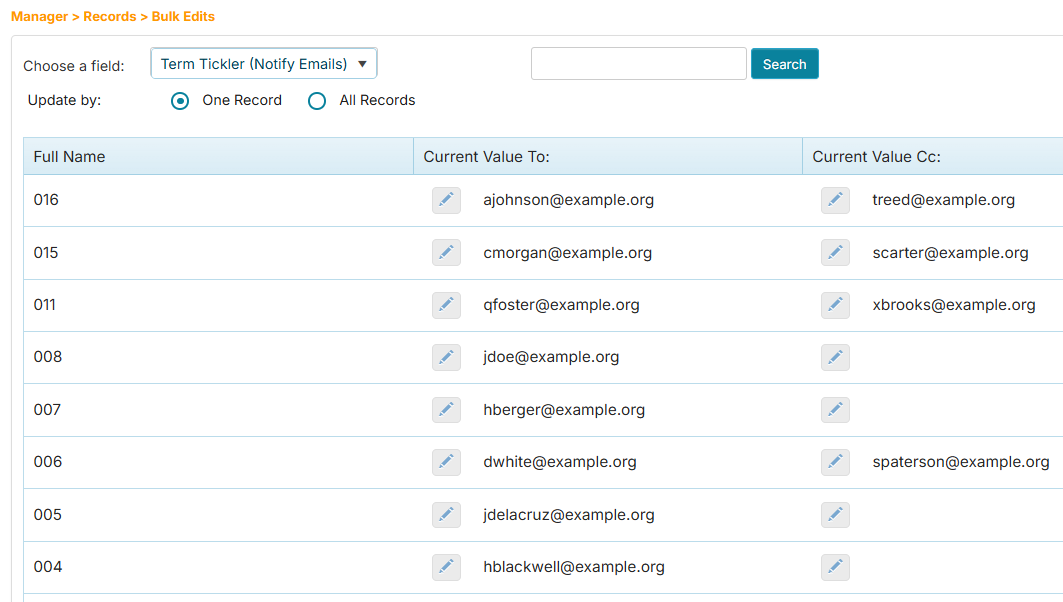Edit the Cc email spaterson@example.org
Image resolution: width=1063 pixels, height=602 pixels.
tap(835, 462)
